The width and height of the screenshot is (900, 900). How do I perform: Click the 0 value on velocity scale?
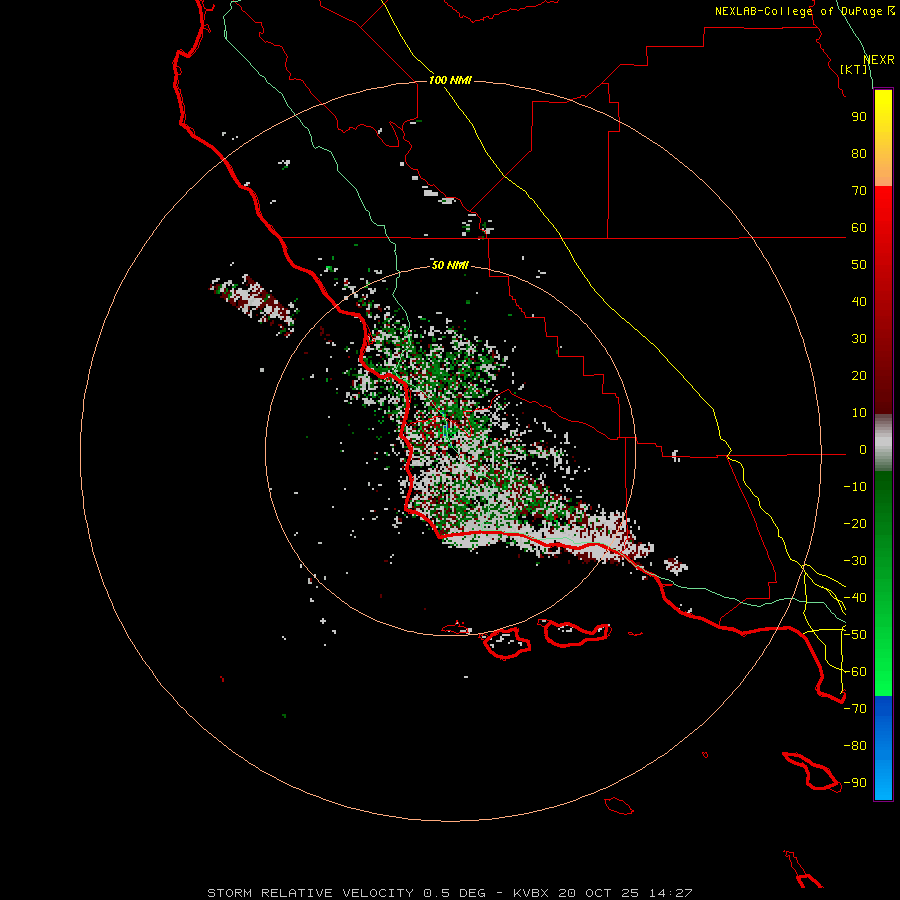[x=863, y=450]
